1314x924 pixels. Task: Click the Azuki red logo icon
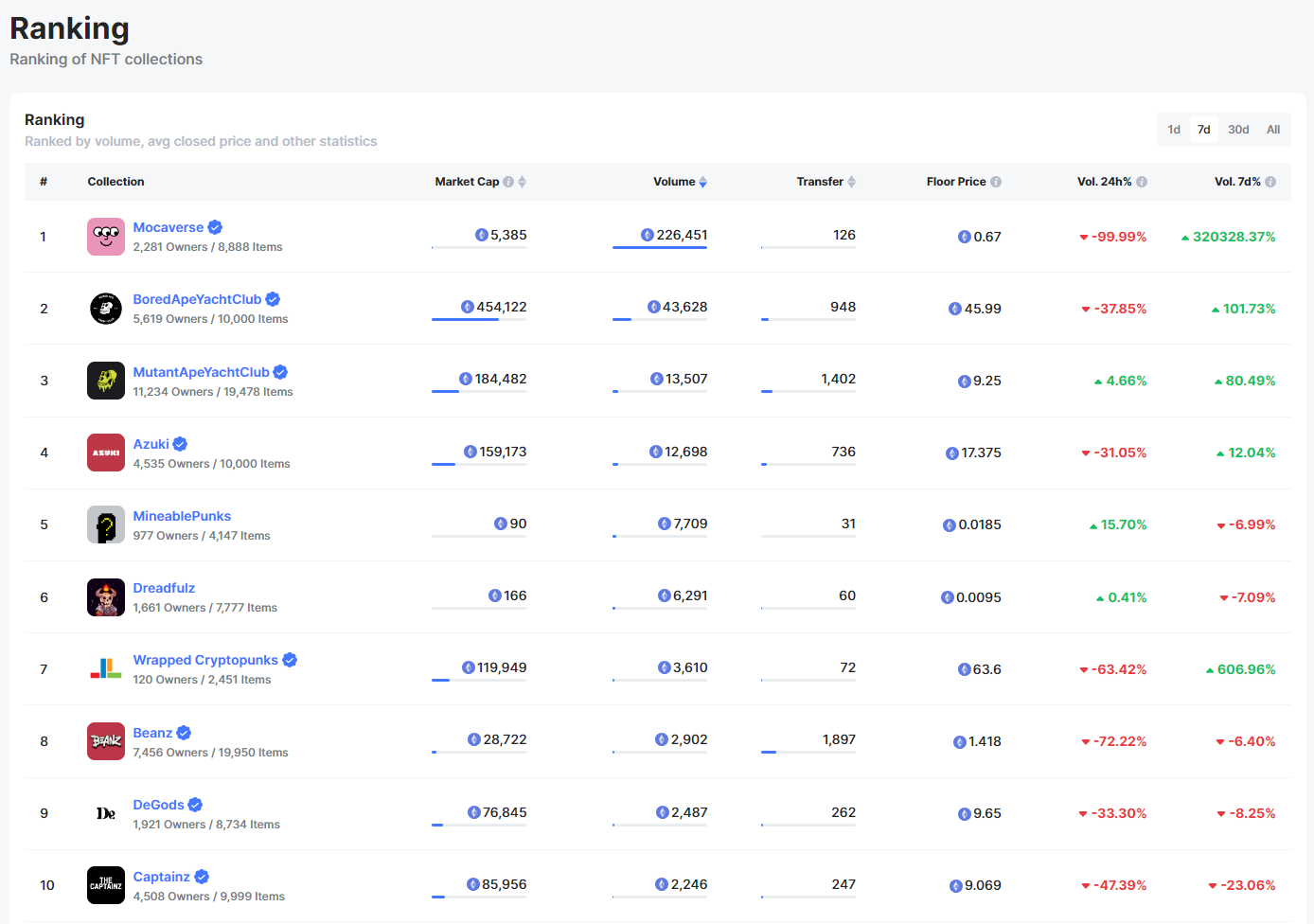pos(105,453)
